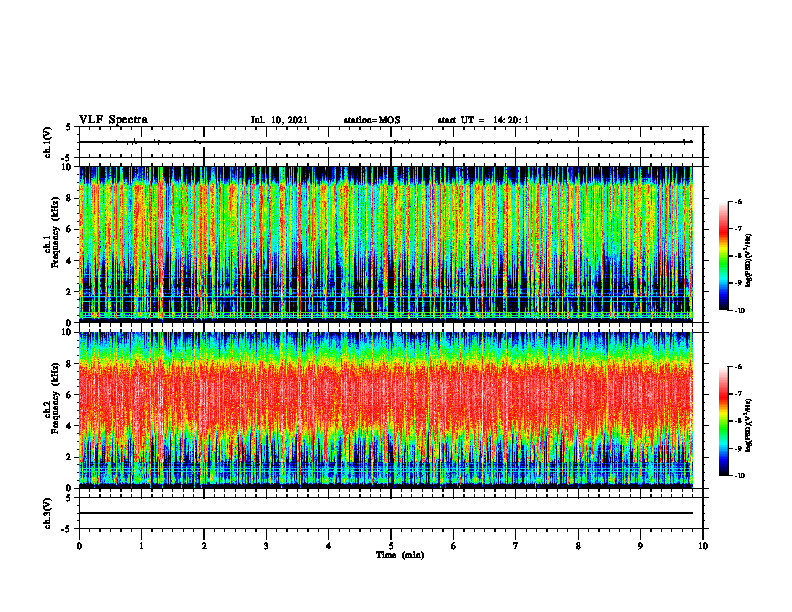This screenshot has height=612, width=792.
Task: Click time-axis tick label "9"
Action: tap(640, 546)
